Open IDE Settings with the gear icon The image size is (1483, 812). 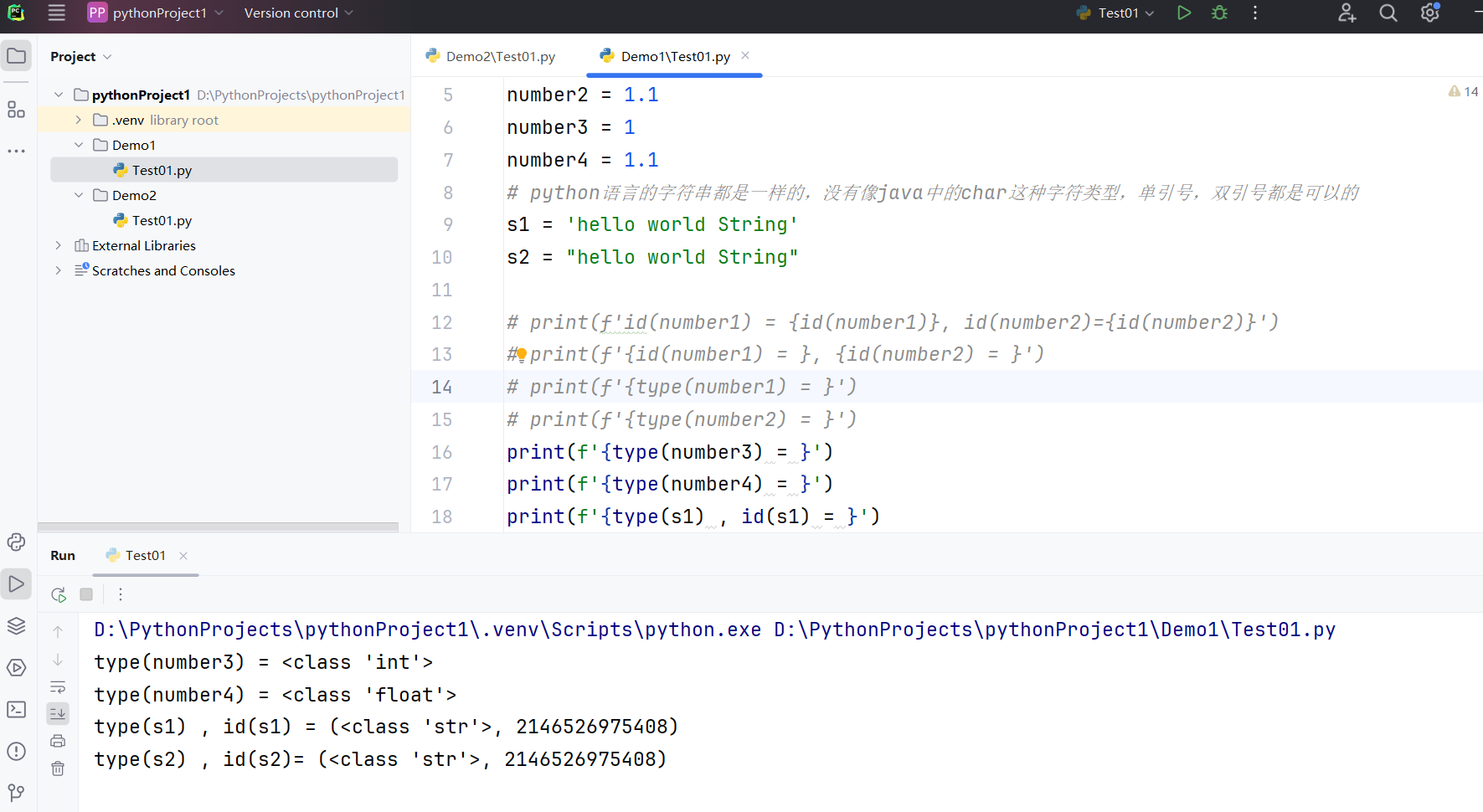(1429, 13)
